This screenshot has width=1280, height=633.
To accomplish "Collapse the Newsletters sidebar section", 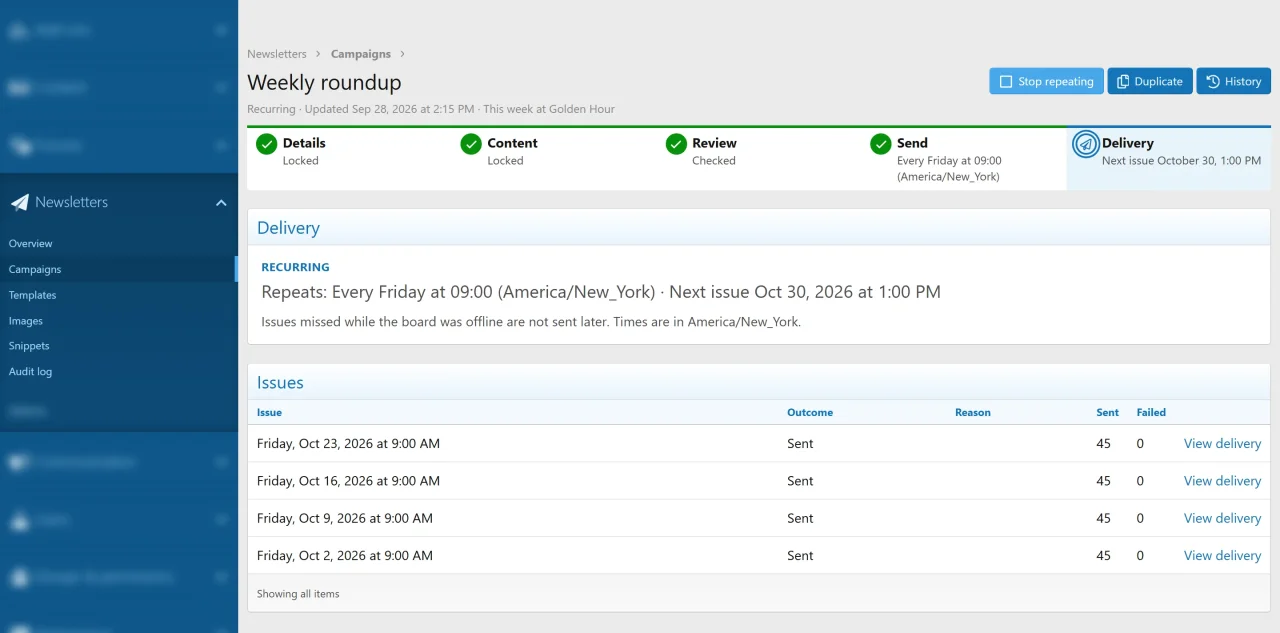I will tap(221, 203).
